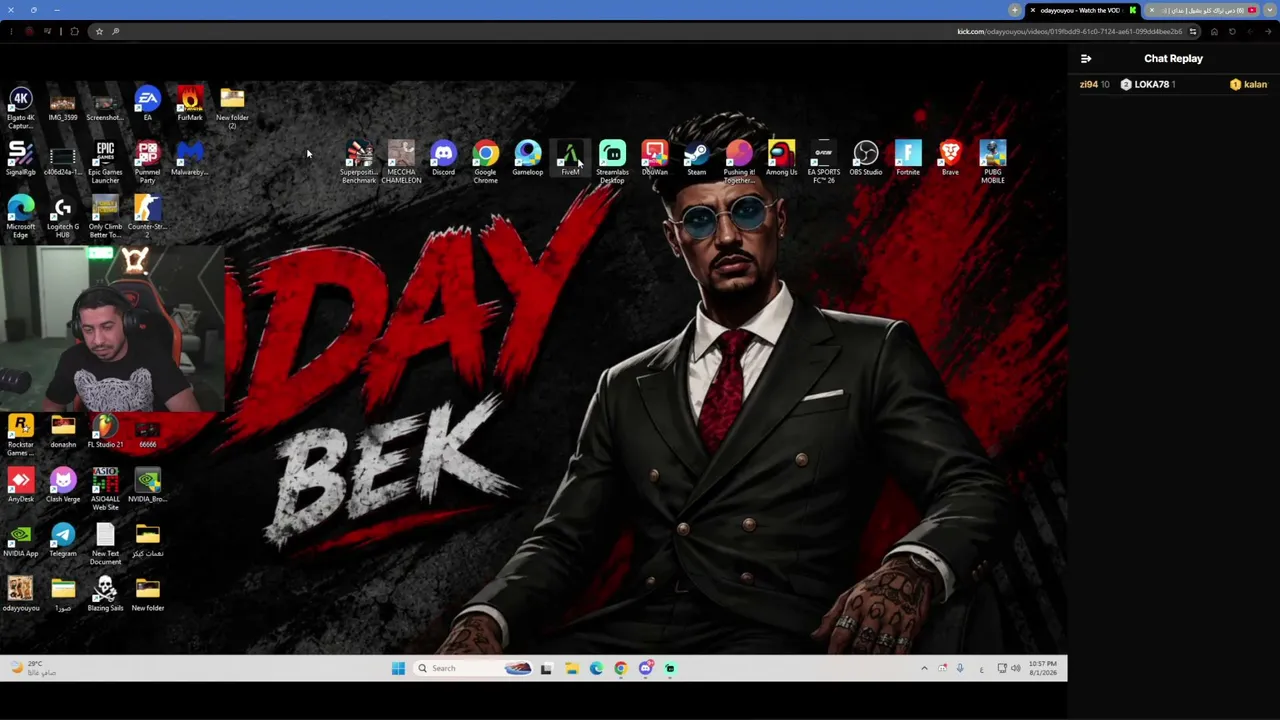Open Epic Games Launcher on the desktop

pos(105,162)
